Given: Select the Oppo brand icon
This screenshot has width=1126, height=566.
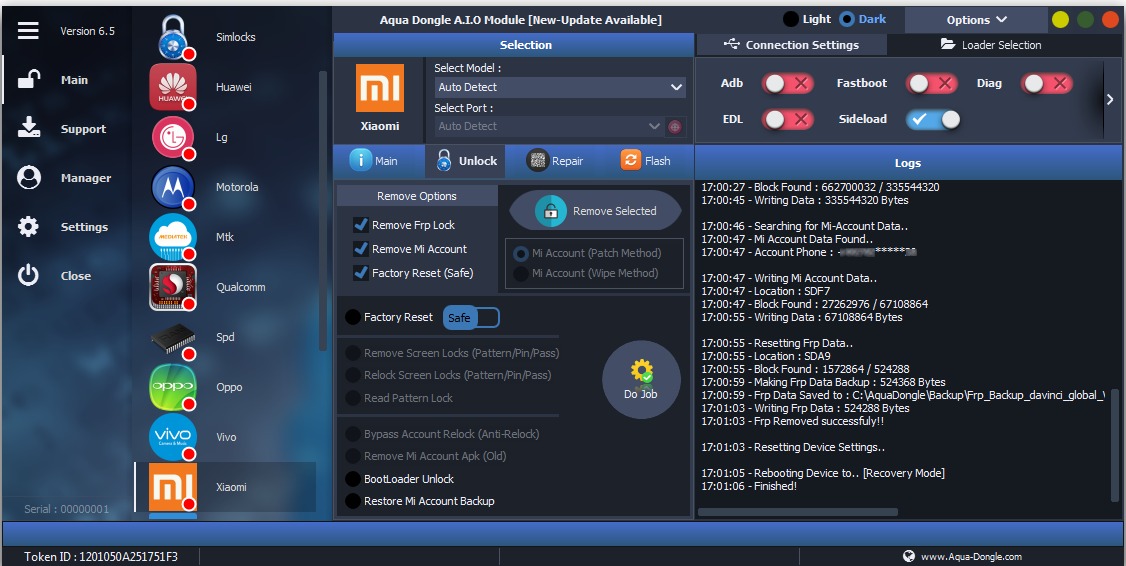Looking at the screenshot, I should pos(173,386).
